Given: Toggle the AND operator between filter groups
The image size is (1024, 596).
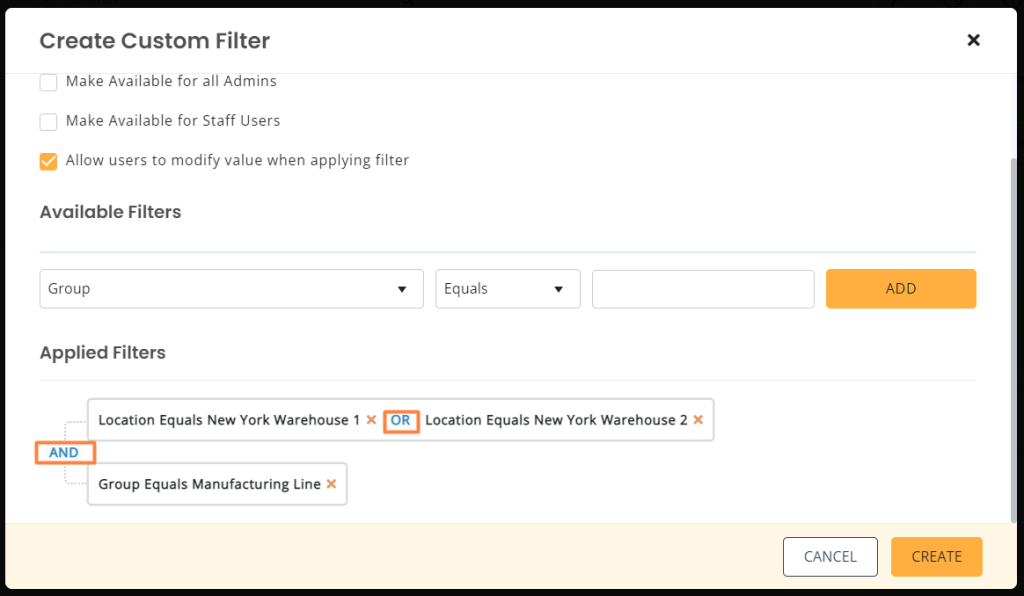Looking at the screenshot, I should (65, 452).
